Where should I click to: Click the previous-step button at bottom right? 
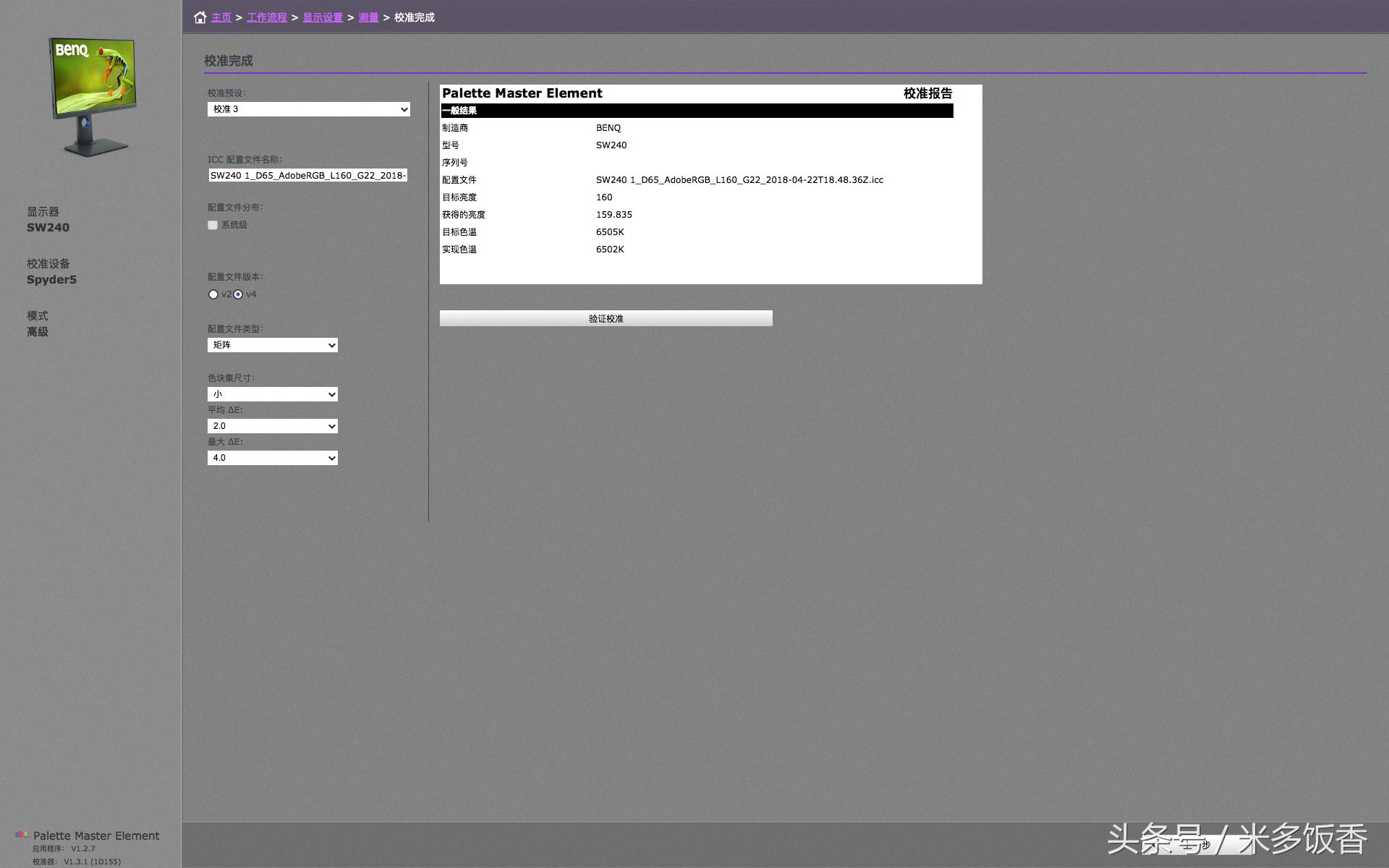coord(1197,845)
